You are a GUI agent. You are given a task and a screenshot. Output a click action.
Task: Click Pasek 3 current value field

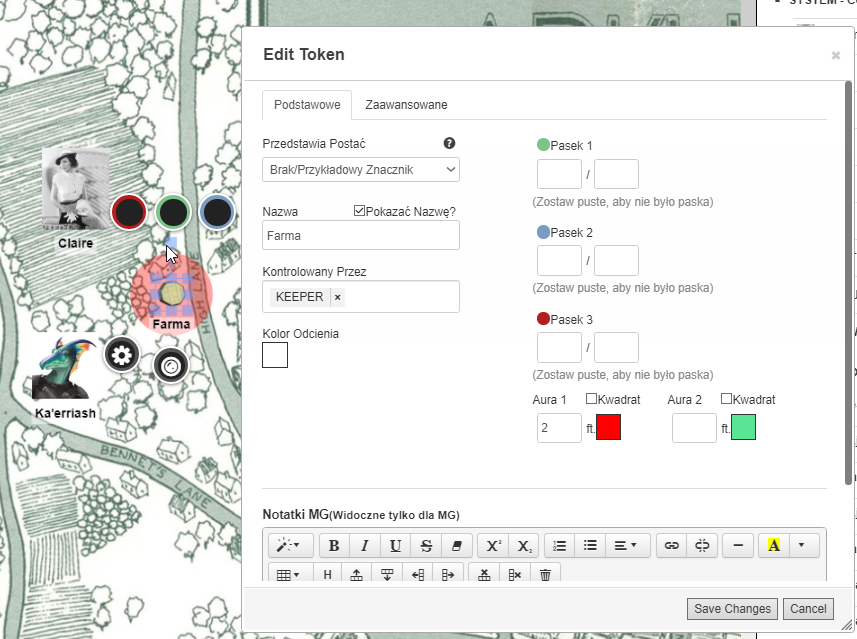click(x=559, y=347)
